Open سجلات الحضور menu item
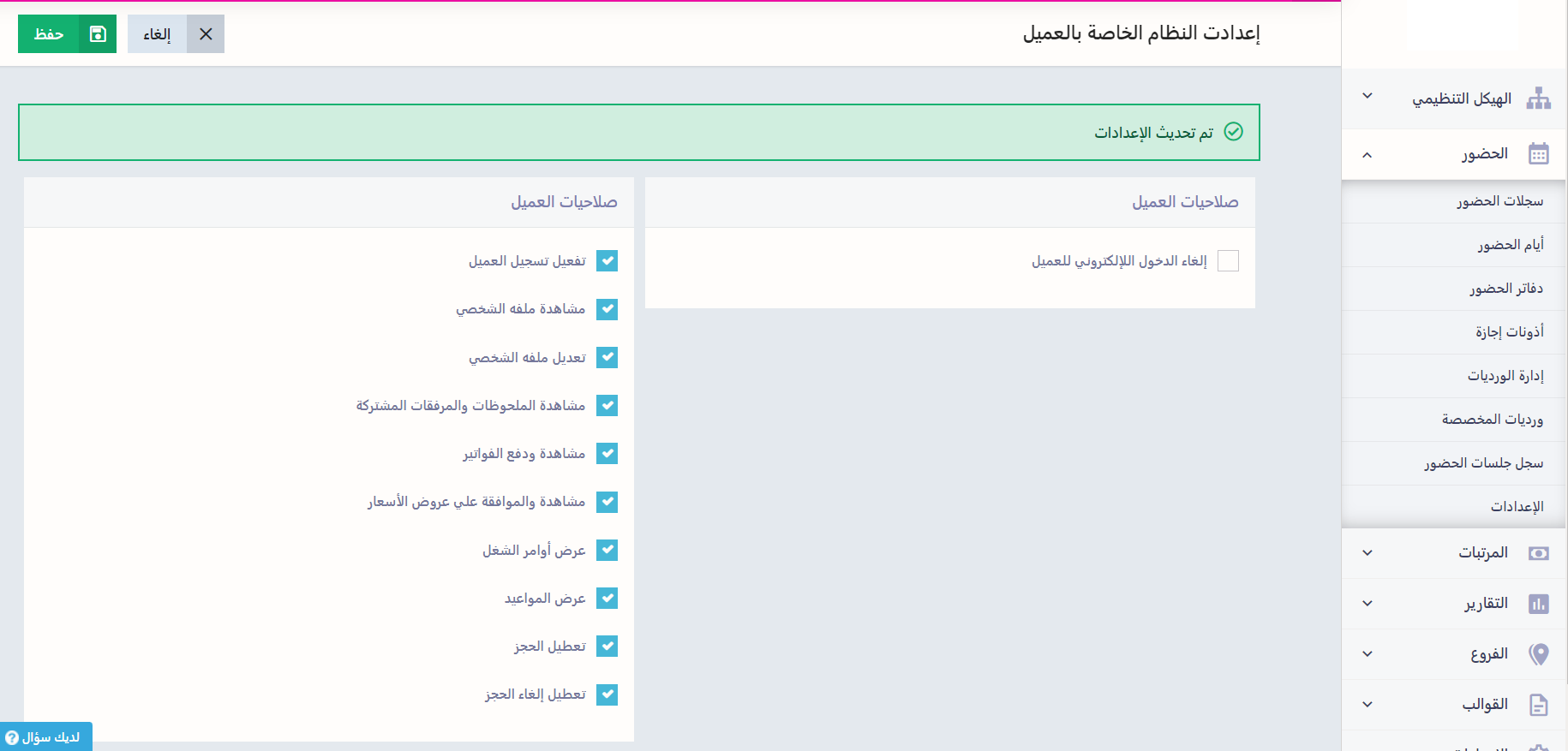Viewport: 1568px width, 751px height. 1499,201
